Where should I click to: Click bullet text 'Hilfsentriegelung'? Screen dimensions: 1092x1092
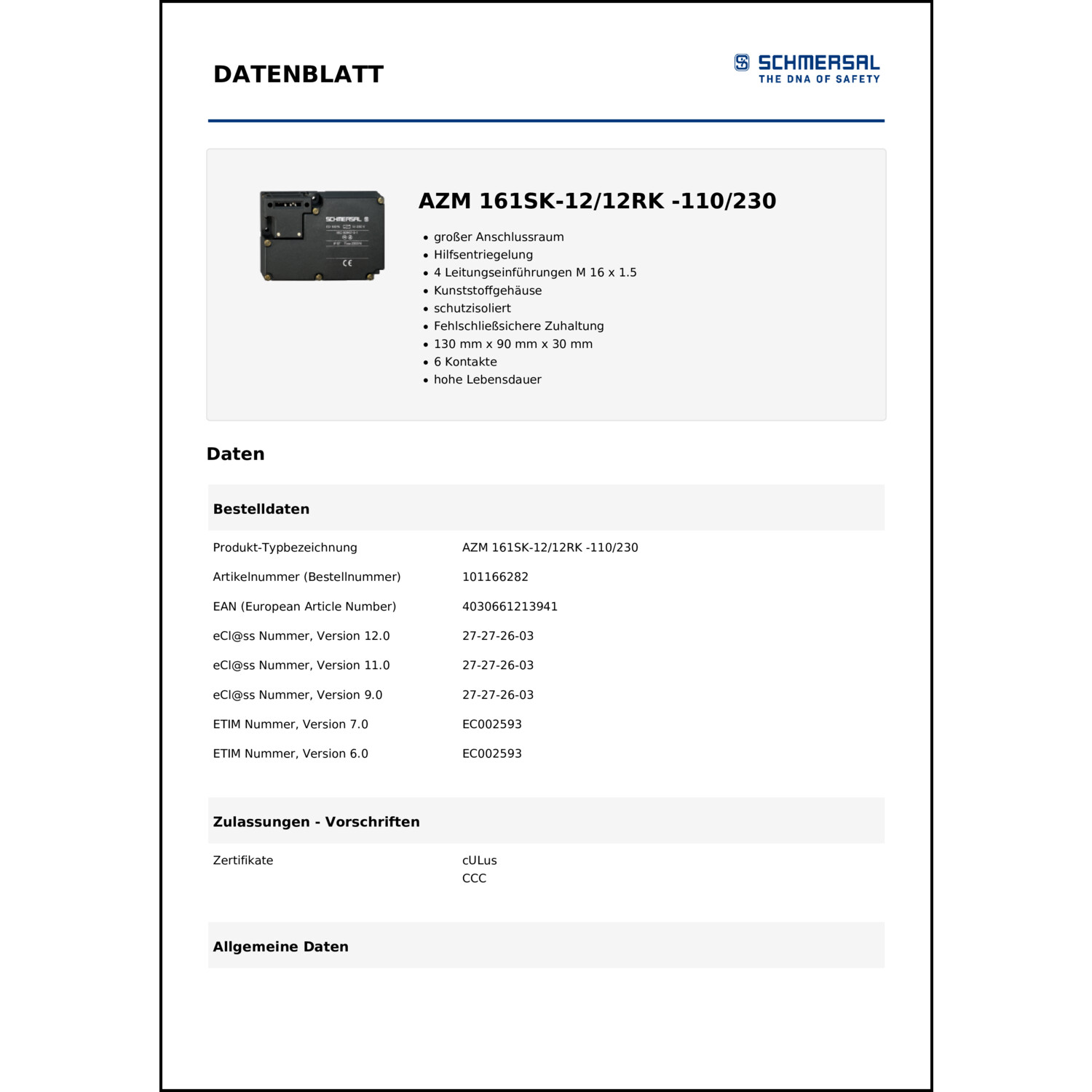click(483, 255)
